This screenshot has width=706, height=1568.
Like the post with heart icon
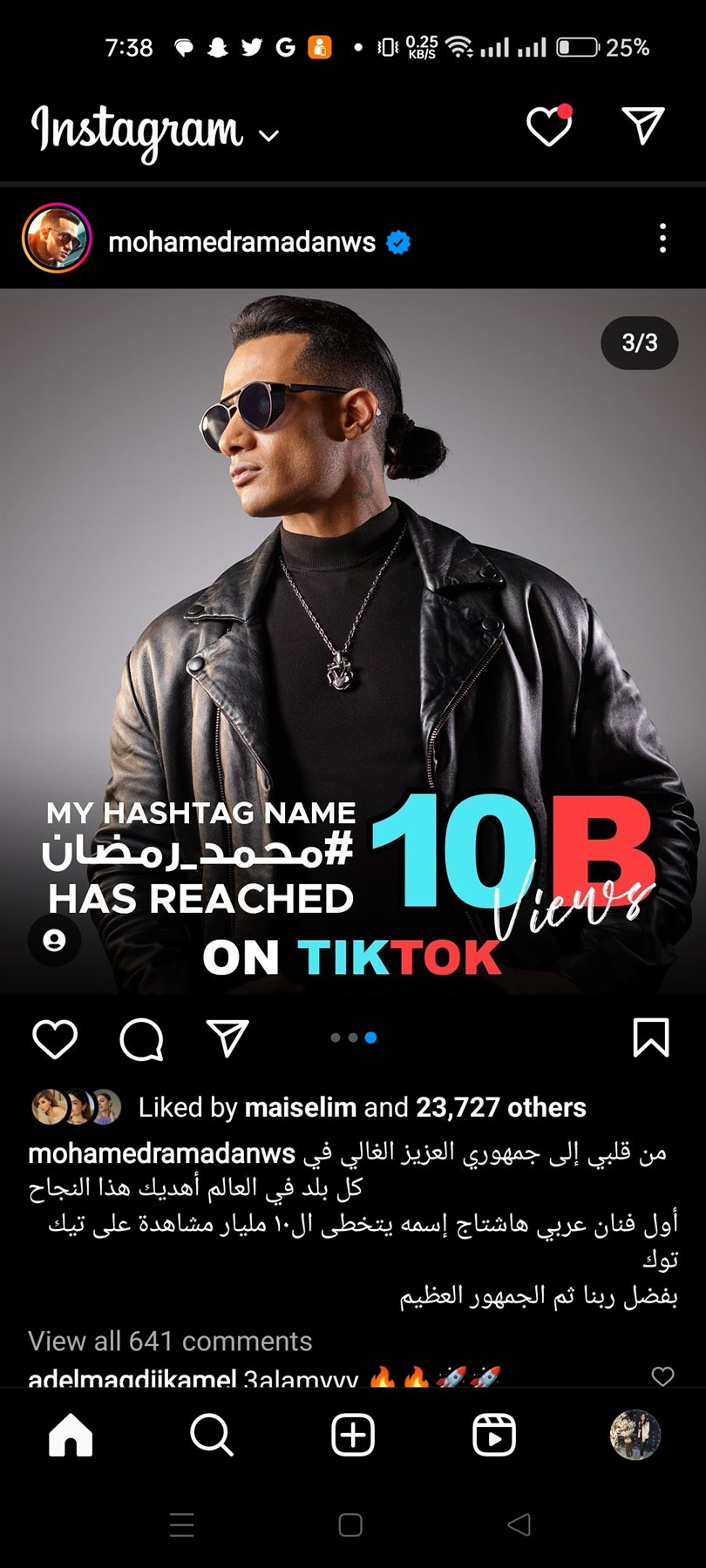pos(55,1038)
